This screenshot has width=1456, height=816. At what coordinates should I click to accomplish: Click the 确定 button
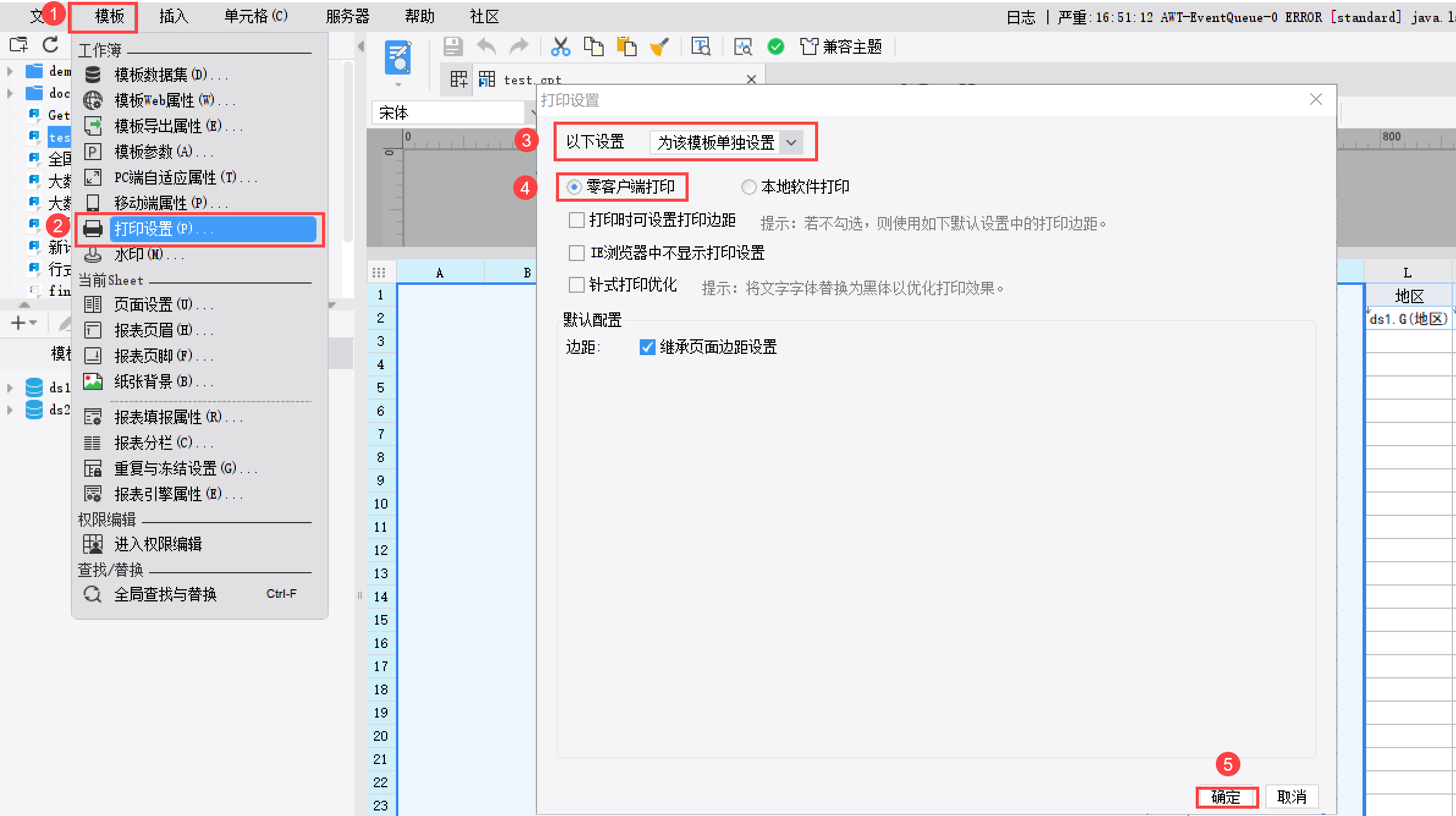1226,796
